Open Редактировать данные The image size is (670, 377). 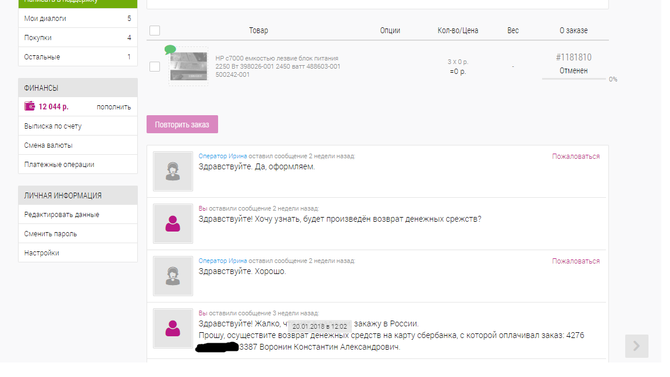pyautogui.click(x=78, y=215)
